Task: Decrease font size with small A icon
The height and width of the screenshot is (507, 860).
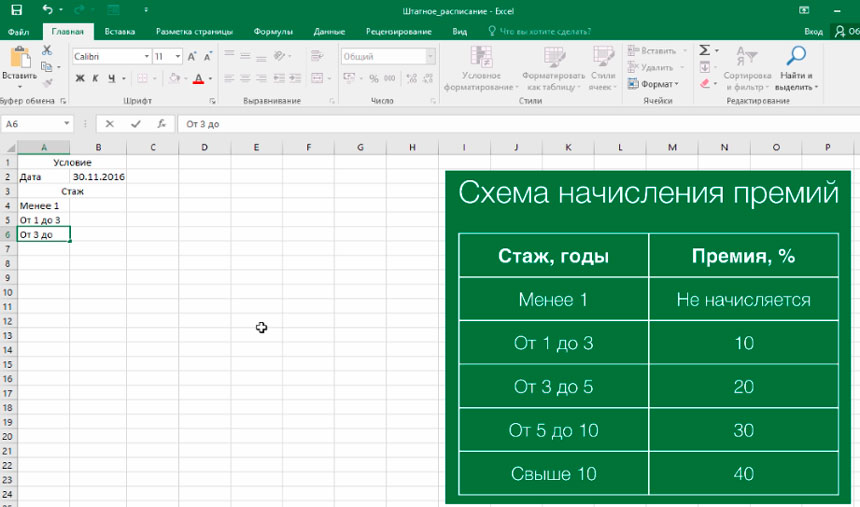Action: (x=208, y=57)
